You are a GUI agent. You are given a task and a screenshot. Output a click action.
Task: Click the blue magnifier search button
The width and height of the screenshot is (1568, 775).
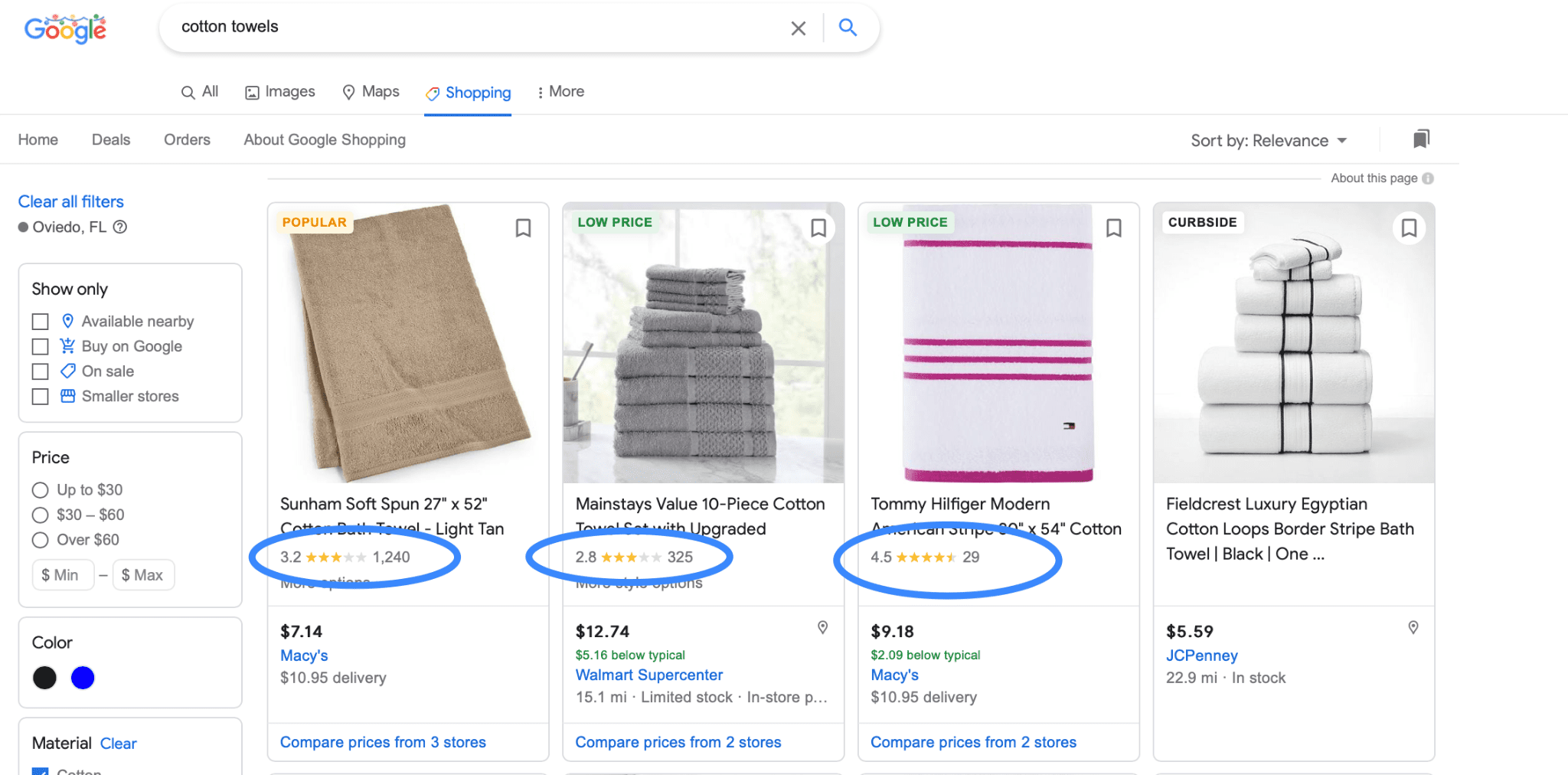point(848,28)
